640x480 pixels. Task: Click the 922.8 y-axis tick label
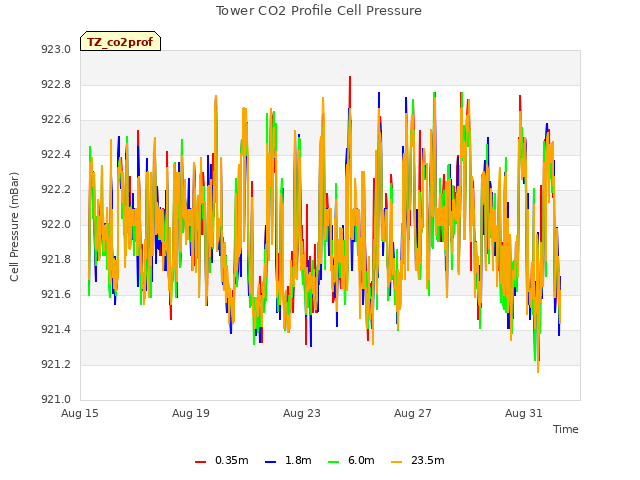[56, 84]
